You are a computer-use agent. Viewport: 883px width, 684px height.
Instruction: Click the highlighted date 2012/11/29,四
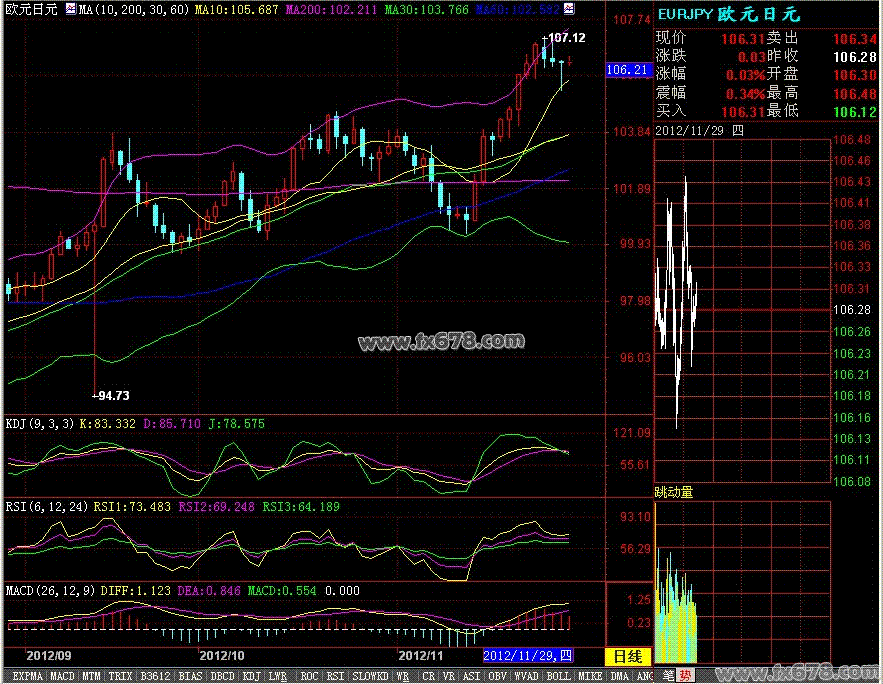pyautogui.click(x=528, y=655)
